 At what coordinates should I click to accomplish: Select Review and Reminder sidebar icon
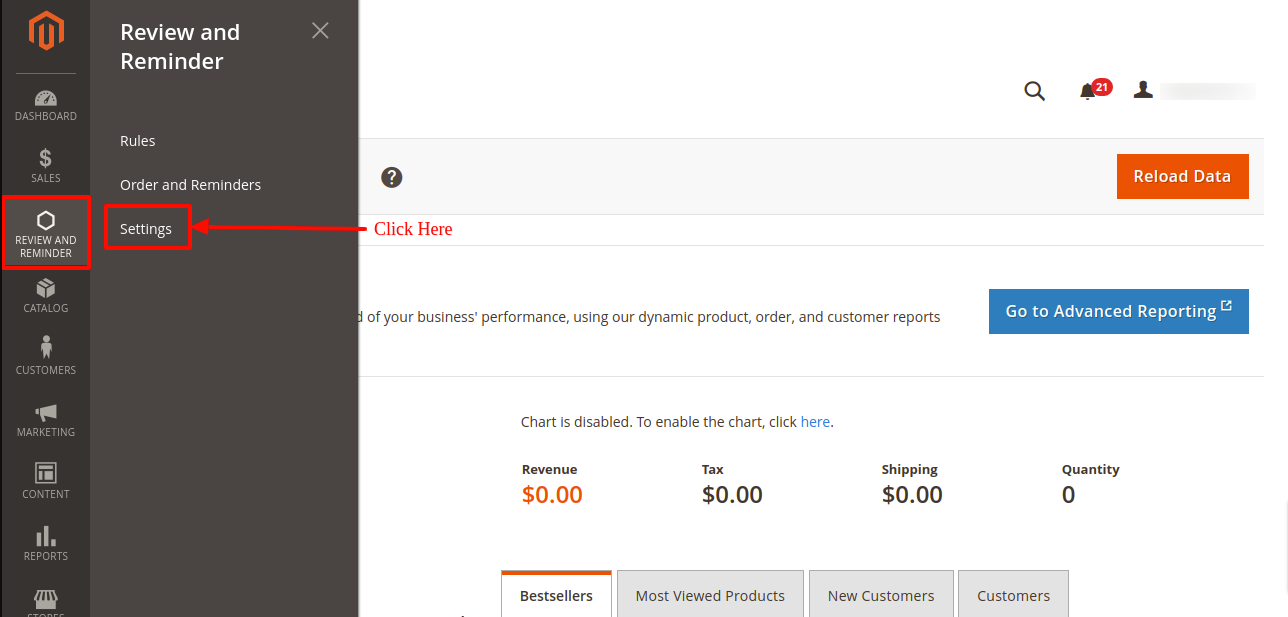[46, 233]
